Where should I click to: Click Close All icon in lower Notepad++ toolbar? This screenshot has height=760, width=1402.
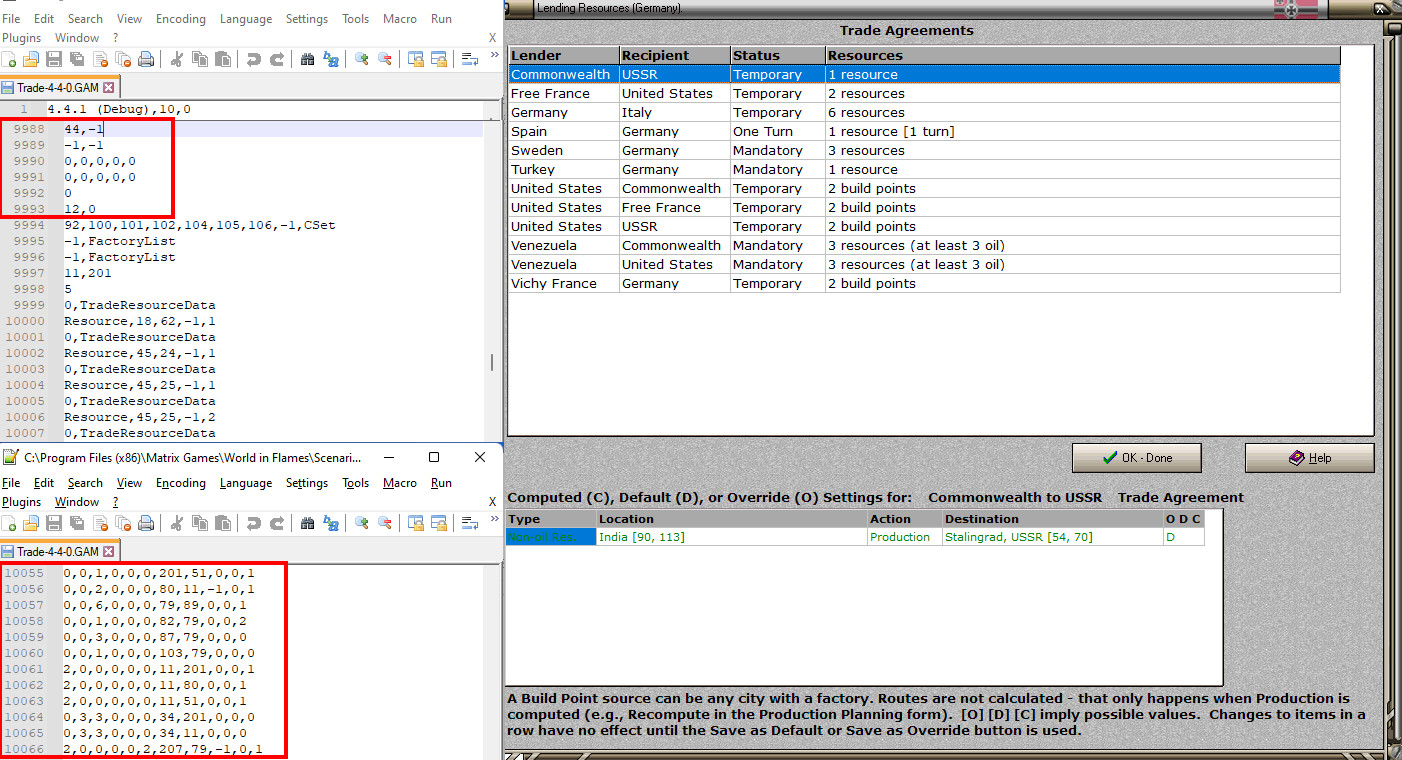coord(123,523)
